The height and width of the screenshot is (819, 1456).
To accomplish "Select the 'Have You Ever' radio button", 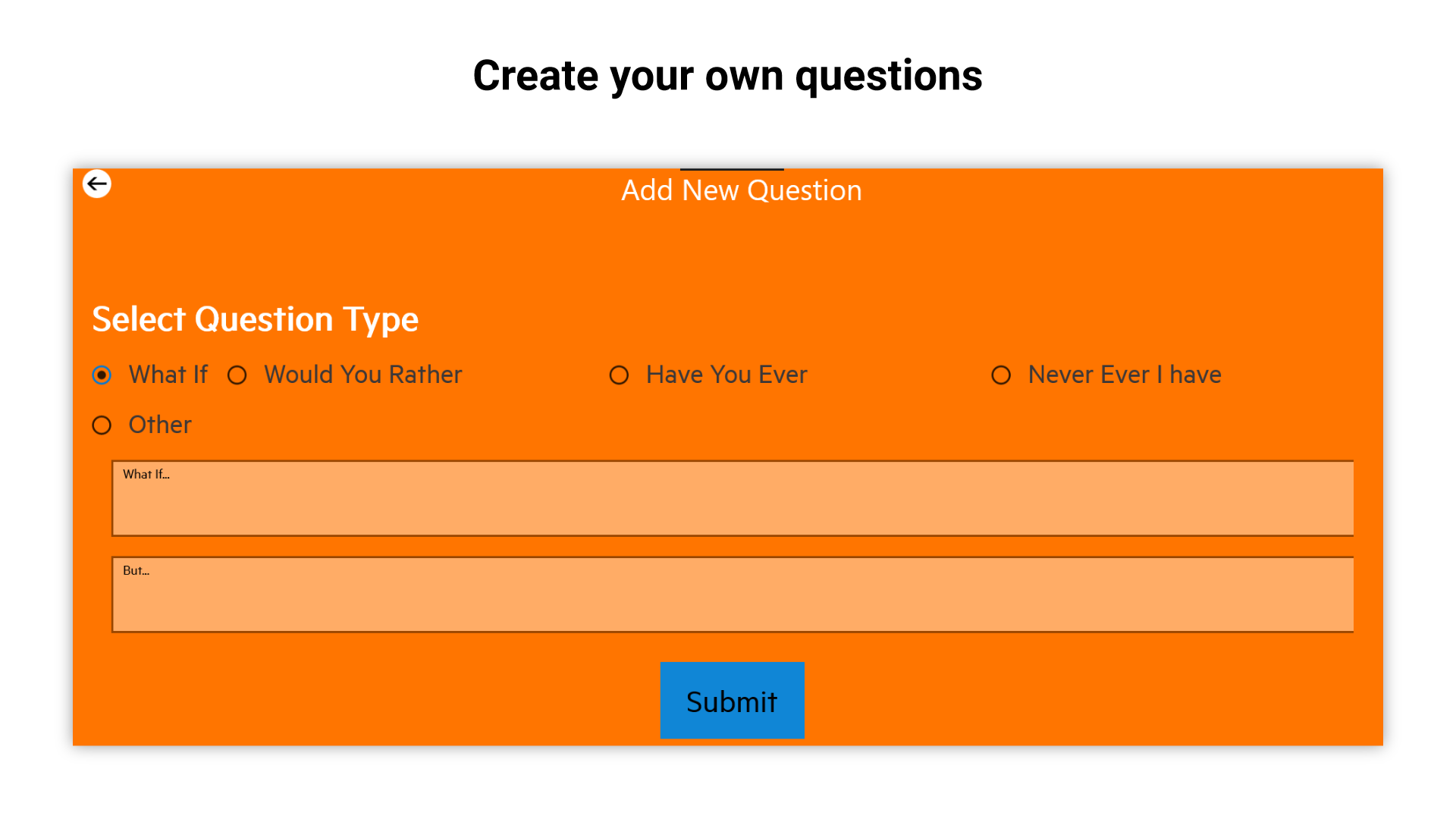I will tap(619, 375).
